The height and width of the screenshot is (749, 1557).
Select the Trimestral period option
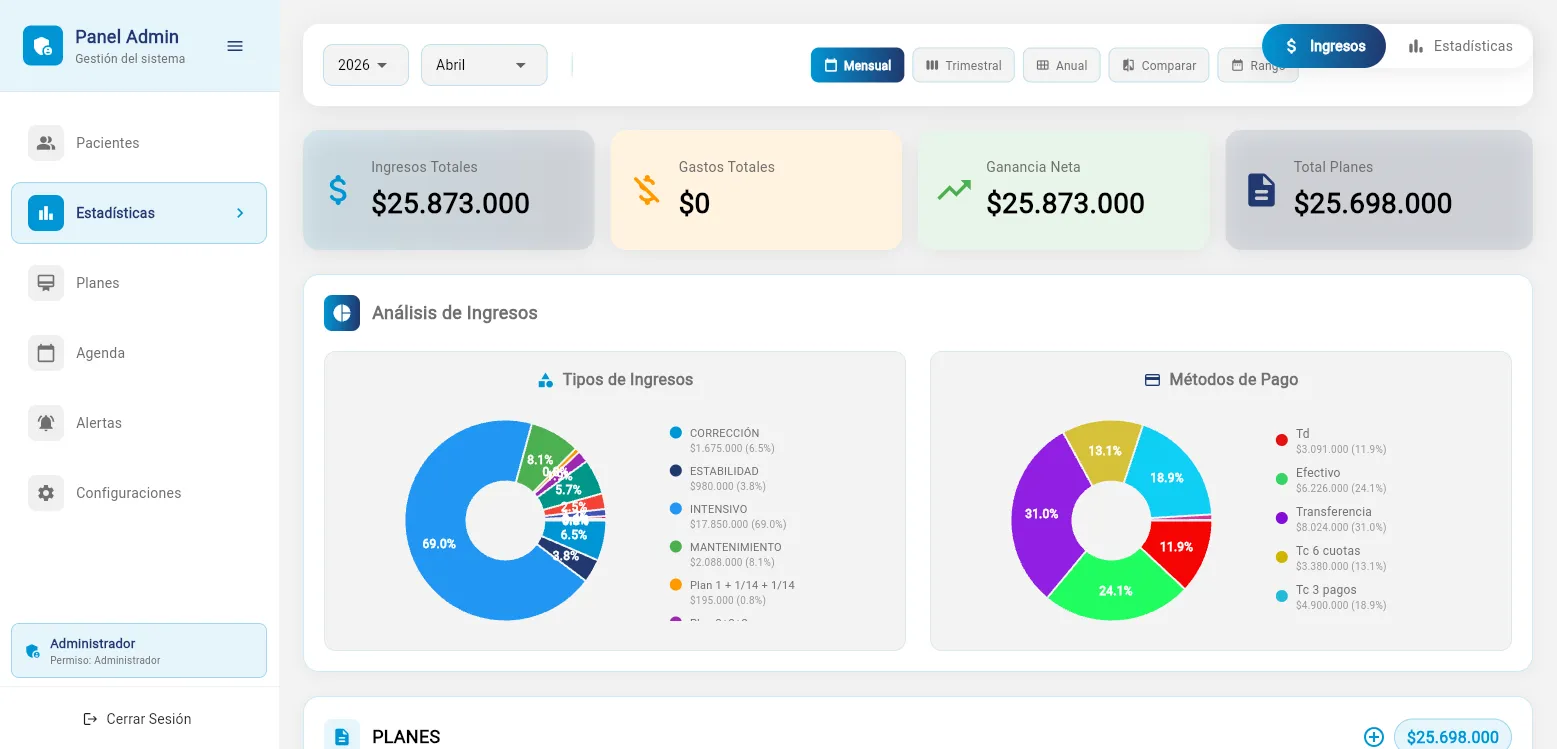pyautogui.click(x=963, y=65)
